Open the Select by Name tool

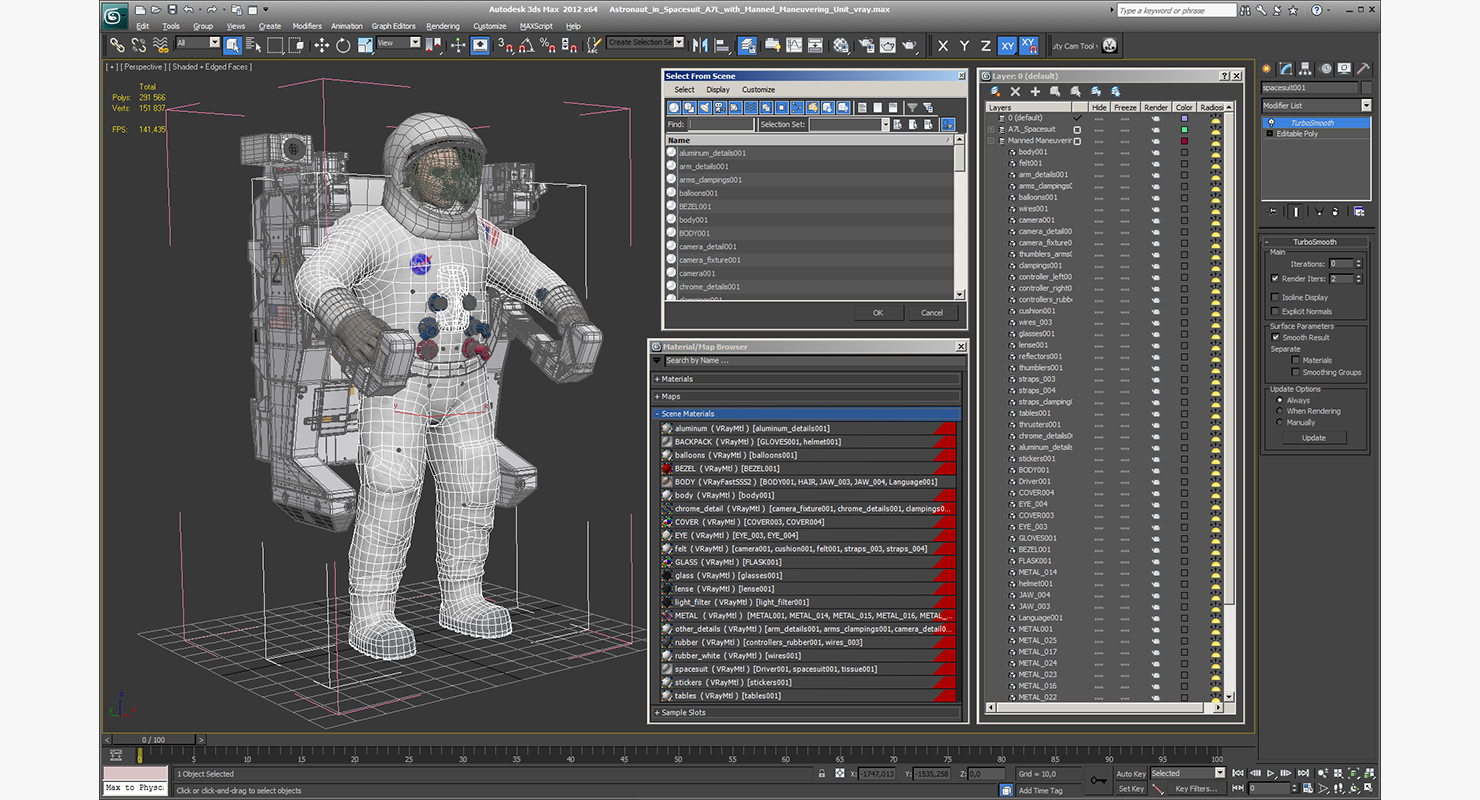(x=252, y=45)
